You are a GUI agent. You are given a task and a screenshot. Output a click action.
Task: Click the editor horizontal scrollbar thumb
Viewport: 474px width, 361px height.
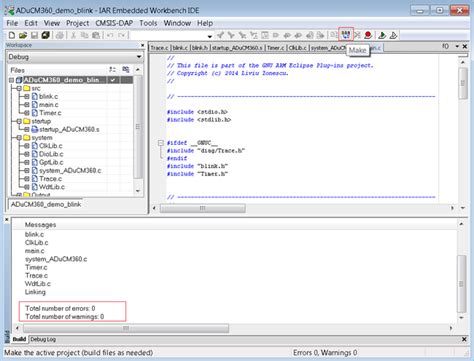coord(203,208)
